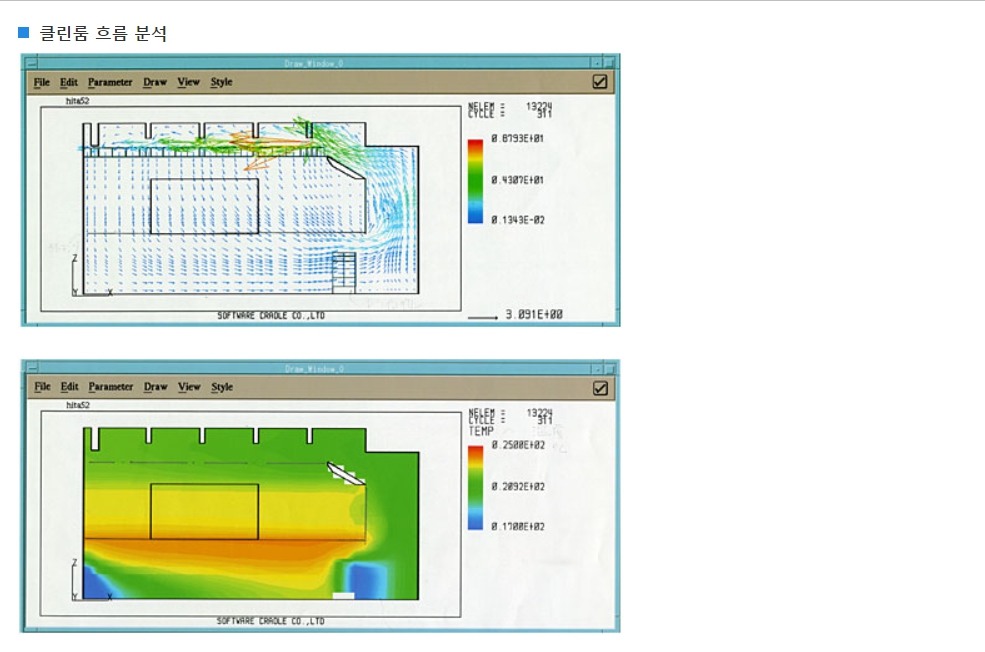Open Edit menu in the TEMP contour window
The image size is (985, 652).
(x=68, y=387)
